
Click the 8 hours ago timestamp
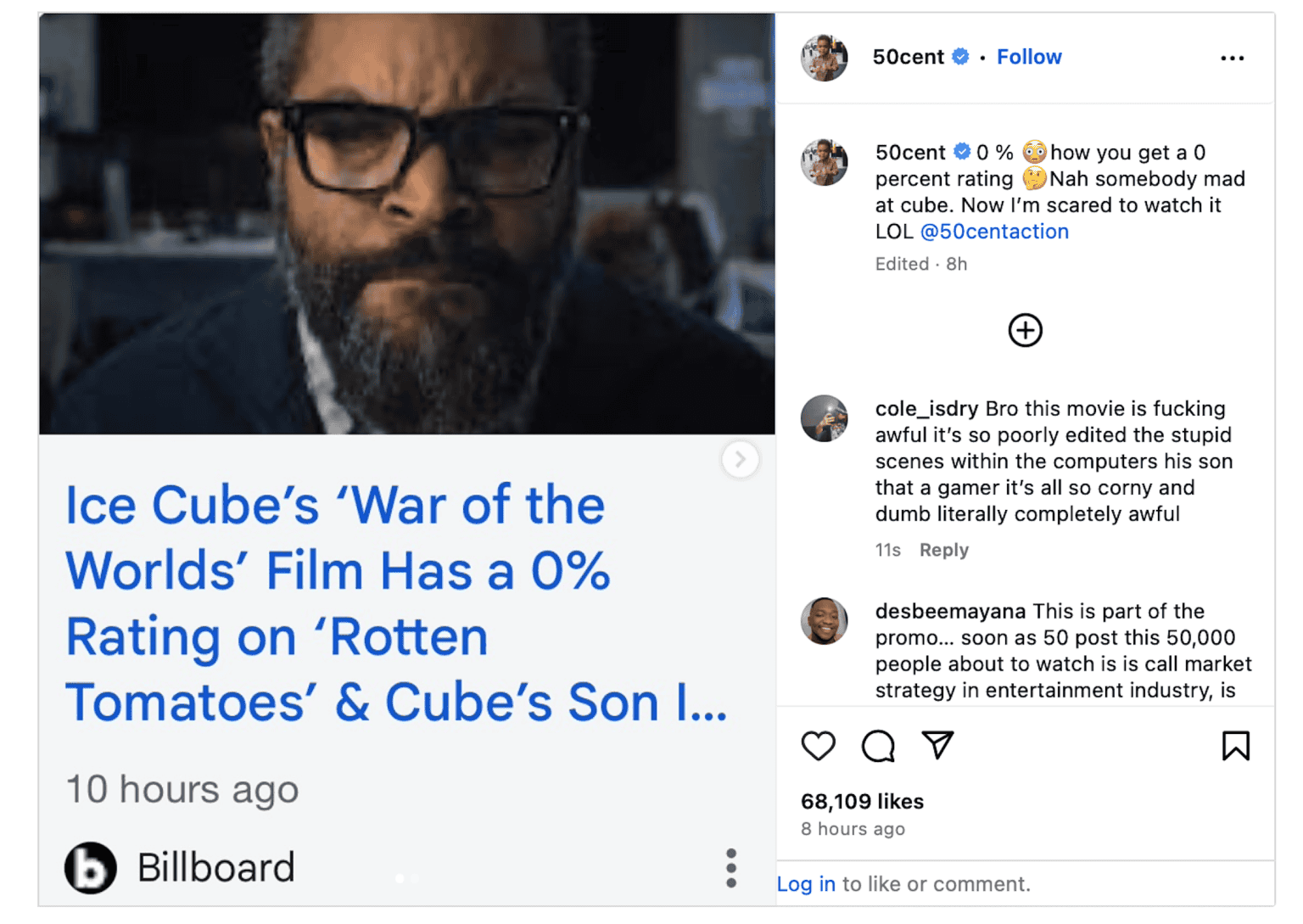(x=853, y=829)
